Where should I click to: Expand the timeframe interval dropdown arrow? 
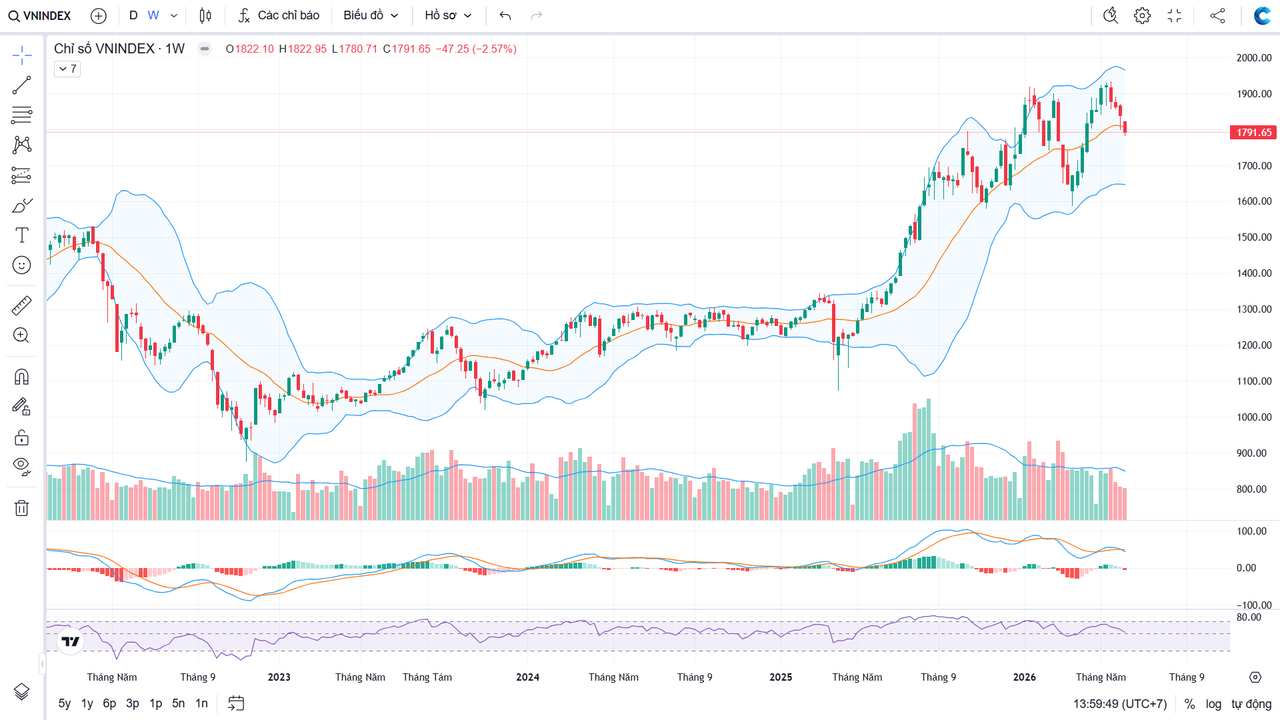[x=175, y=15]
